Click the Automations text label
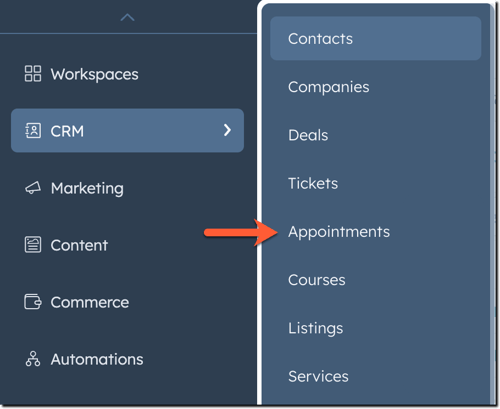Screen dimensions: 500x409 [x=97, y=359]
